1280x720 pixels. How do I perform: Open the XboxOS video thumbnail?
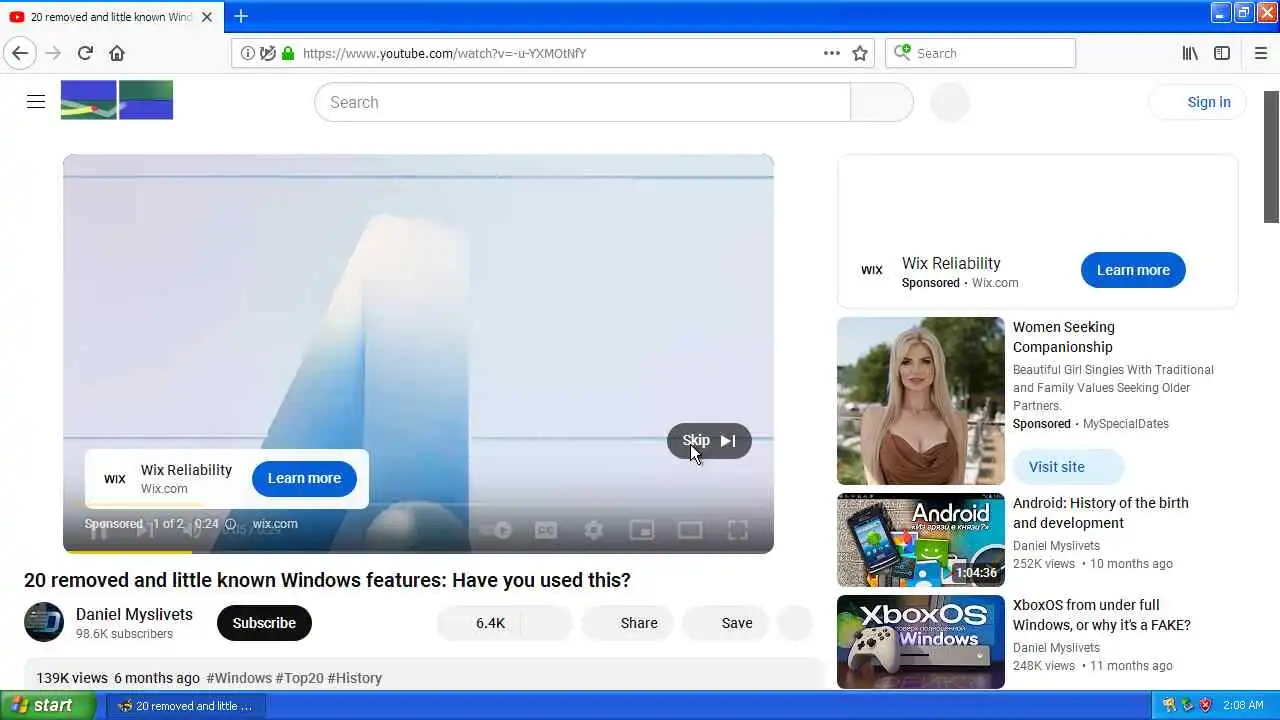[x=921, y=642]
